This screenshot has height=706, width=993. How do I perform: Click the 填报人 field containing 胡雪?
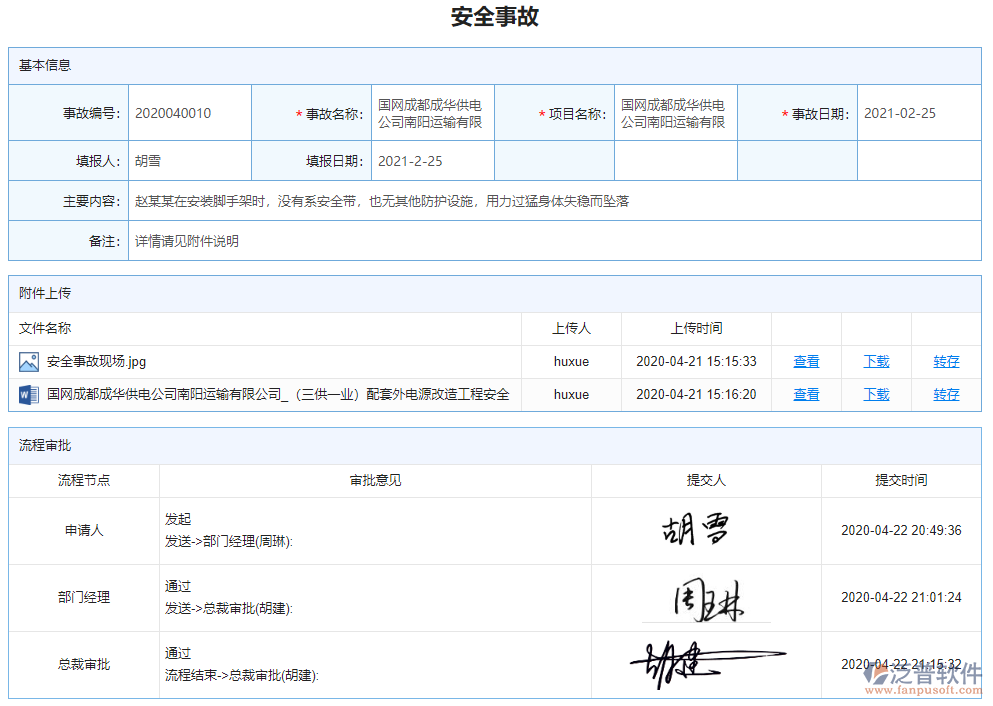(x=189, y=161)
